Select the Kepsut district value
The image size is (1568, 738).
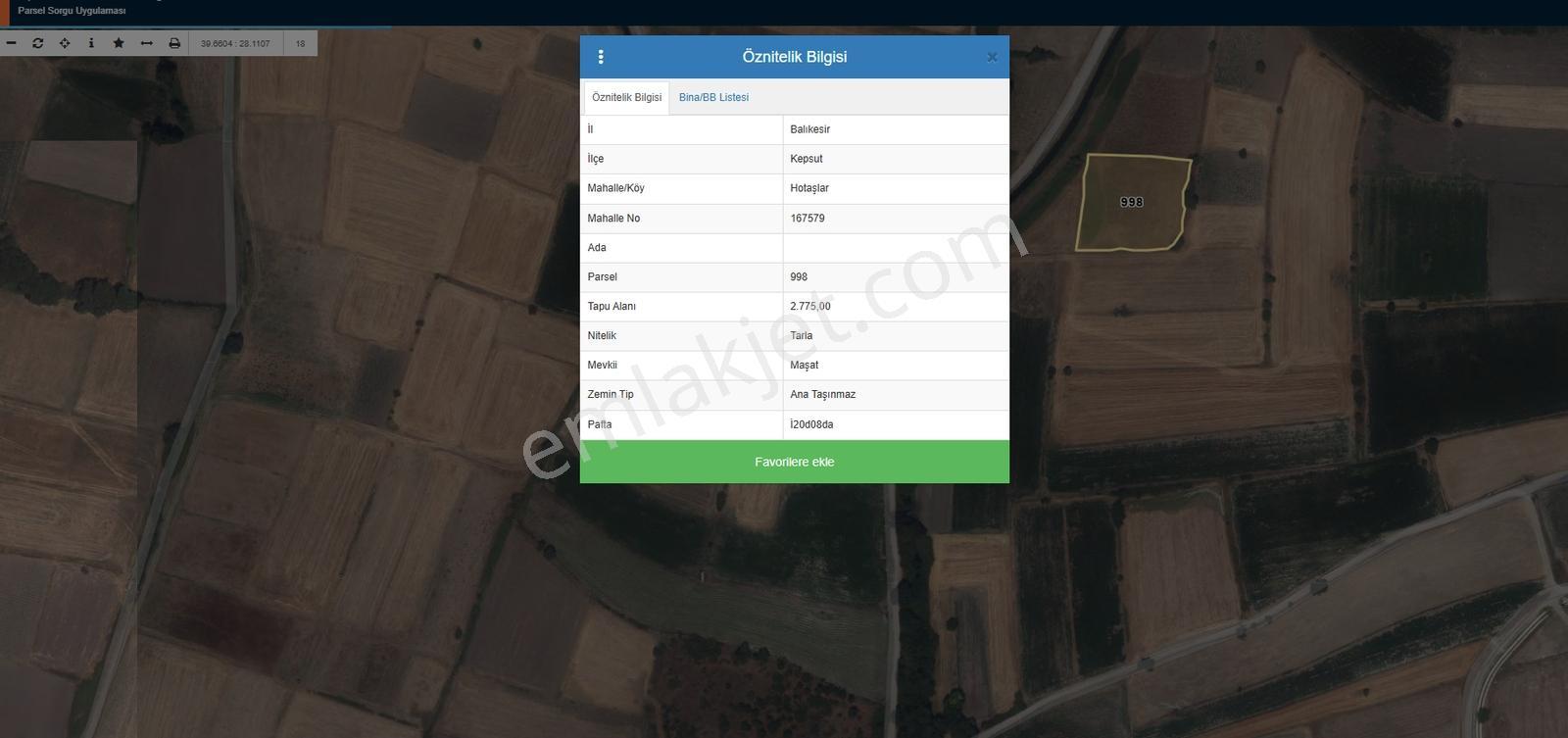click(x=807, y=159)
